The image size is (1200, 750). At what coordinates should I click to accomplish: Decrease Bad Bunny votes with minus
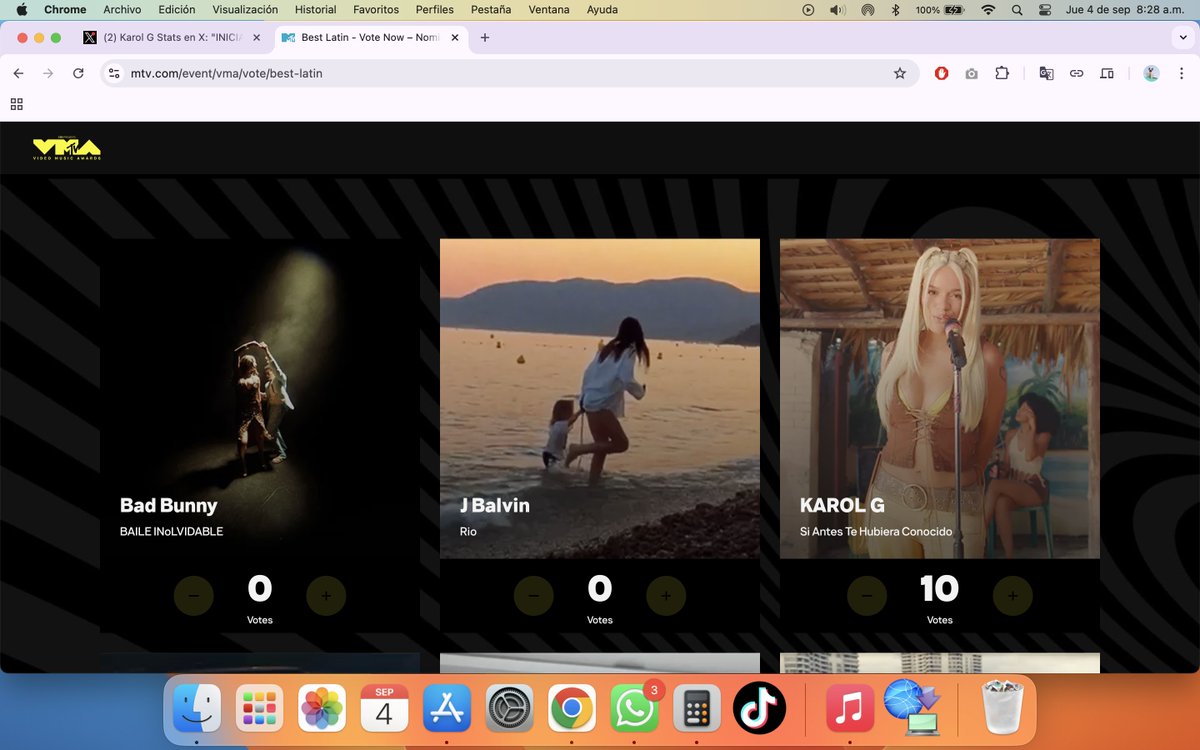[193, 596]
